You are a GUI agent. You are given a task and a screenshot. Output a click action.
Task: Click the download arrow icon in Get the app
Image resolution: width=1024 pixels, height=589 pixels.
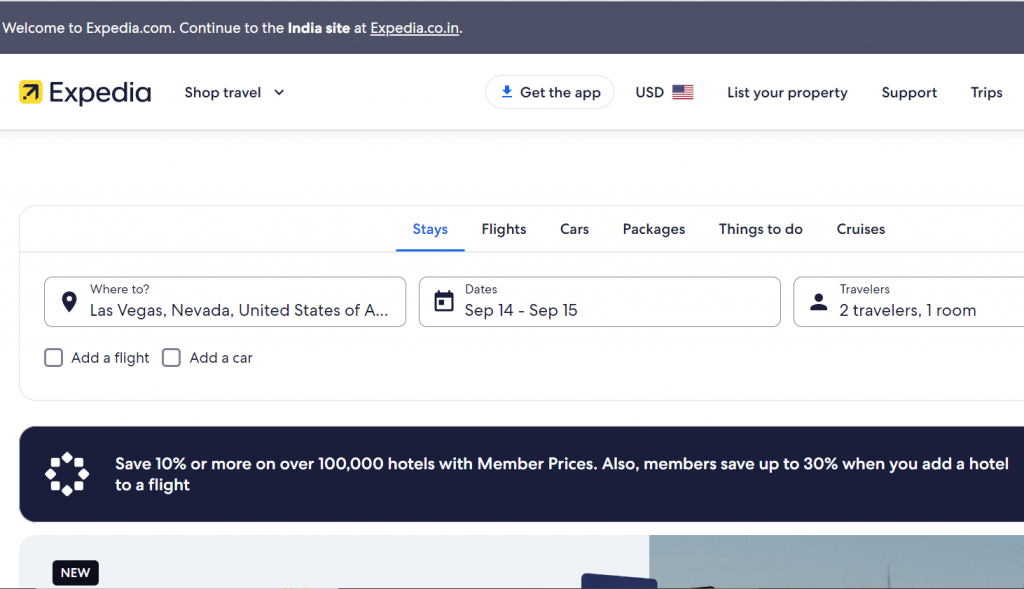507,91
